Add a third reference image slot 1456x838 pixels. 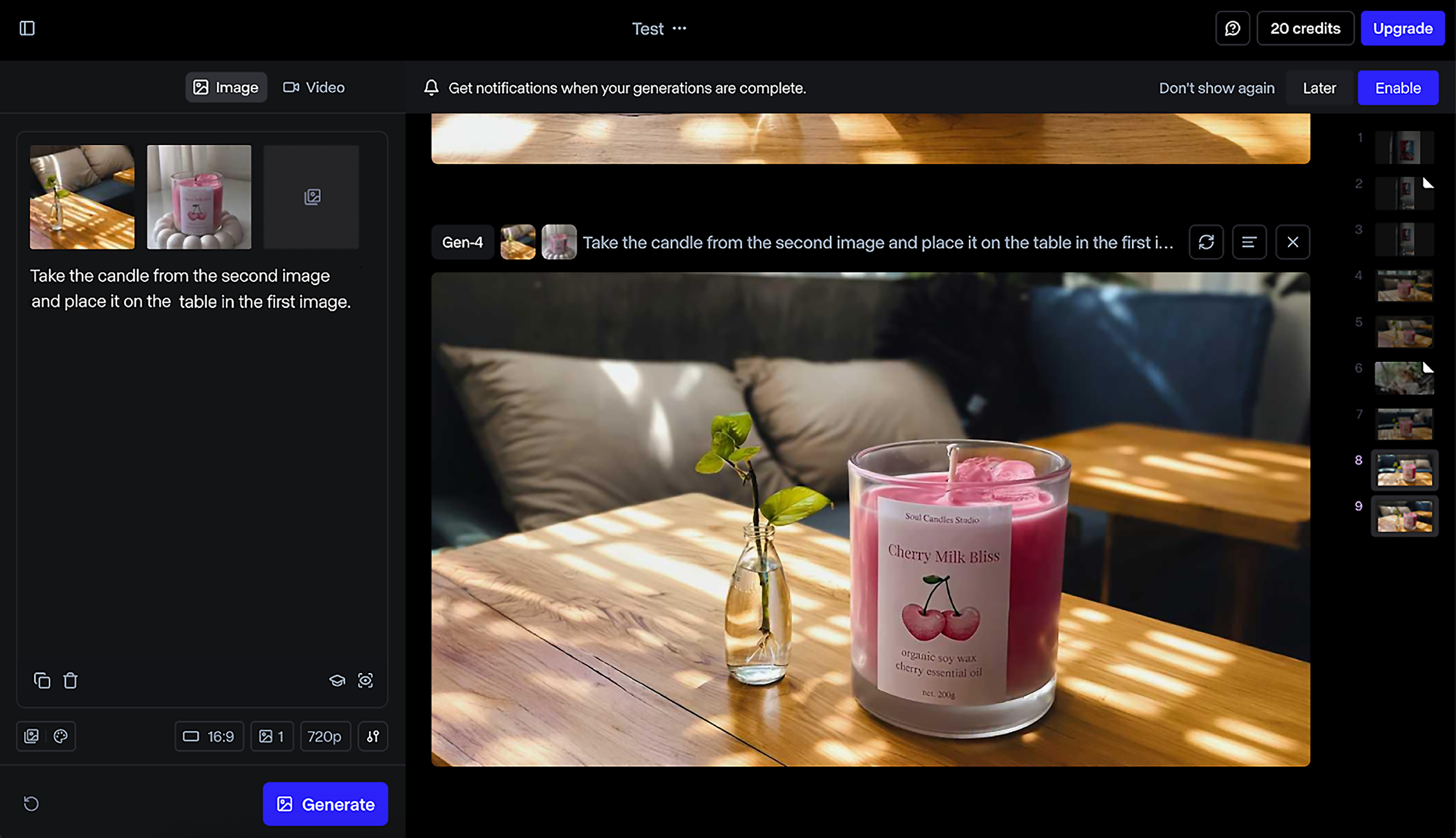point(312,197)
